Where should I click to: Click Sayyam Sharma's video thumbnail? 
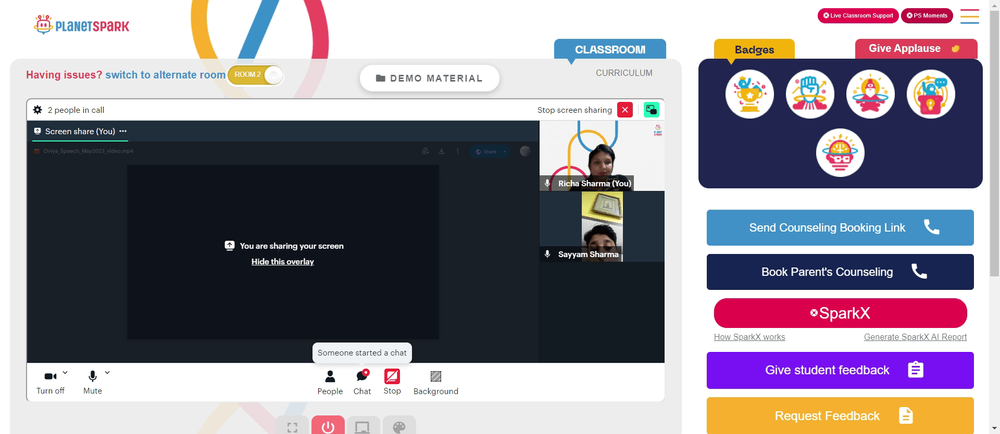pyautogui.click(x=602, y=227)
